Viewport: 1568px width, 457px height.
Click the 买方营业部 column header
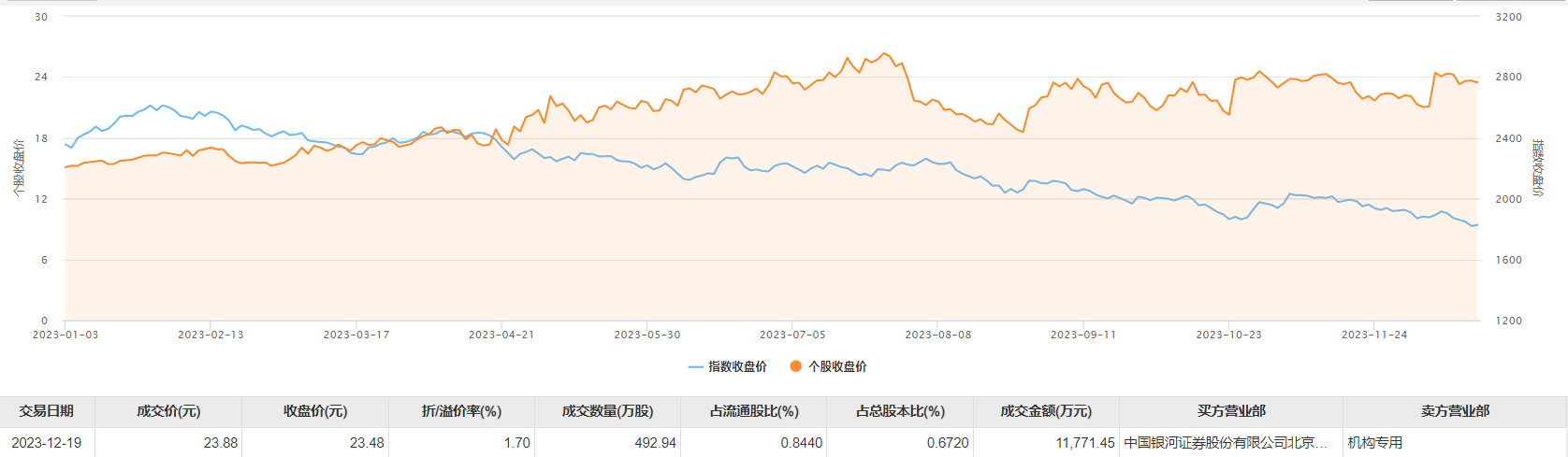1231,411
